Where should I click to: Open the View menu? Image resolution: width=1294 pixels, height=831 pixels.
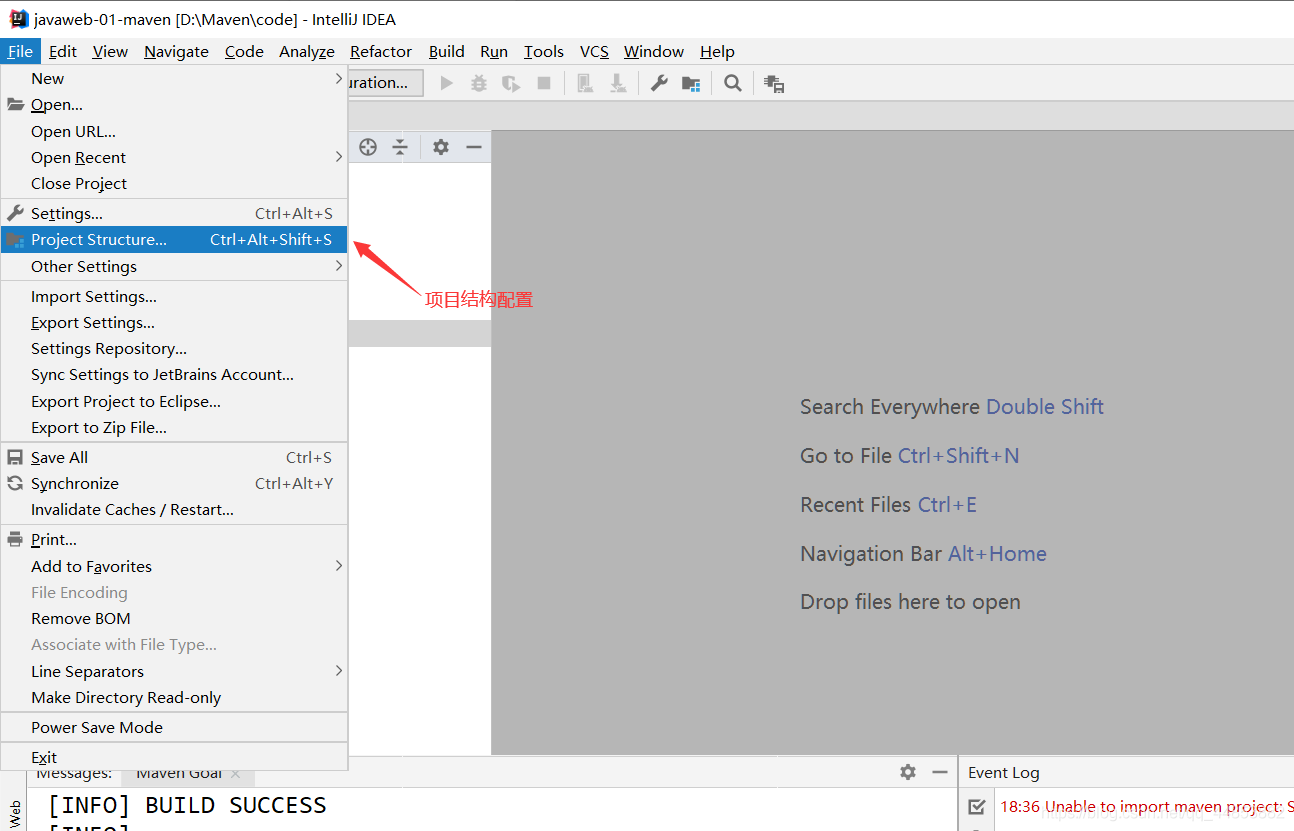[x=110, y=51]
